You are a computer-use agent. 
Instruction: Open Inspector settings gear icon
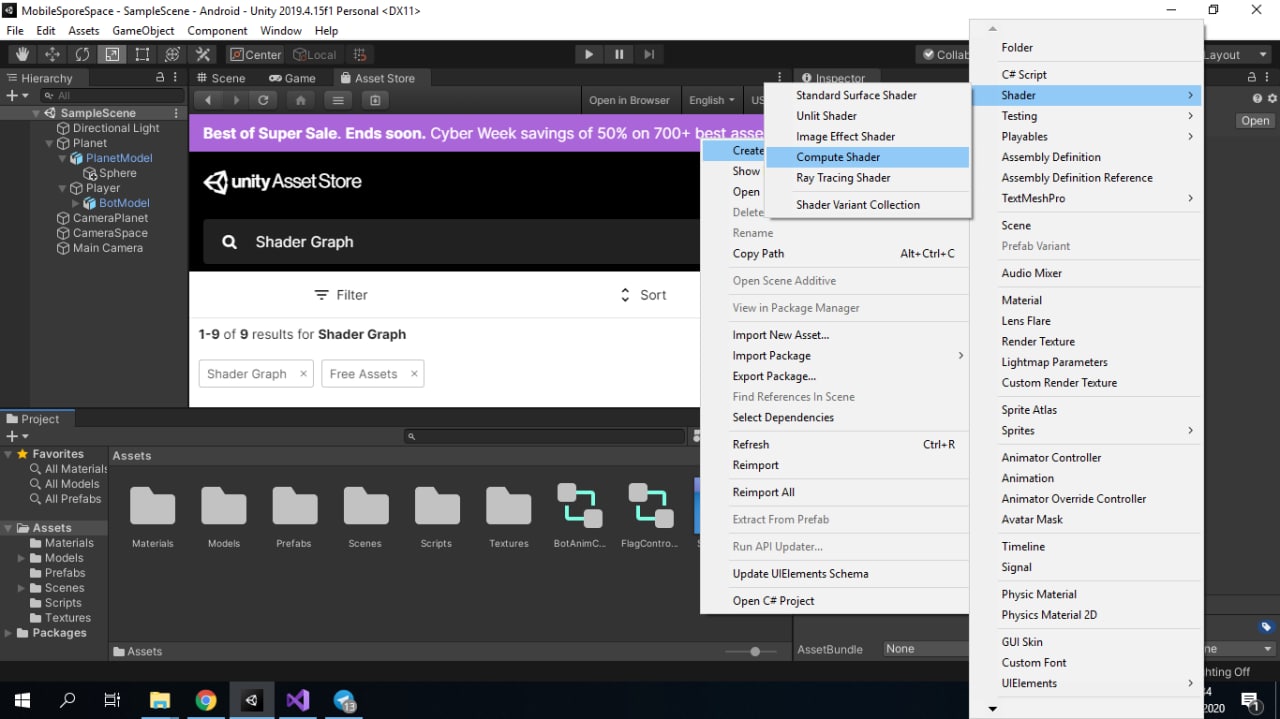1272,98
